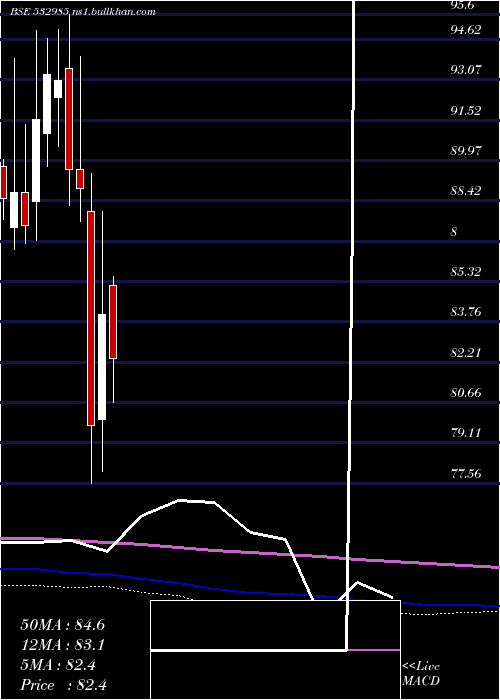
Task: Select the 88.42 price axis label
Action: click(466, 191)
